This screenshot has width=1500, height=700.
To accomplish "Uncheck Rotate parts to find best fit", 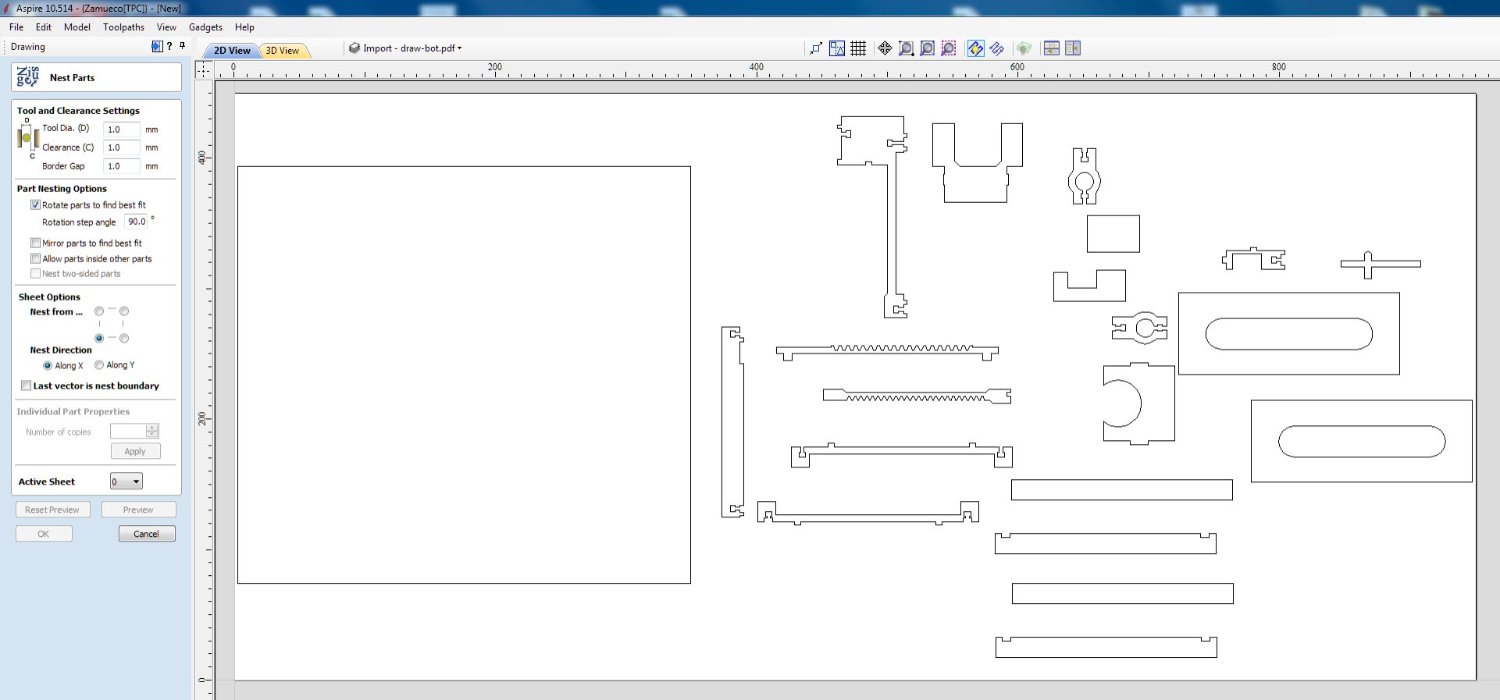I will (36, 205).
